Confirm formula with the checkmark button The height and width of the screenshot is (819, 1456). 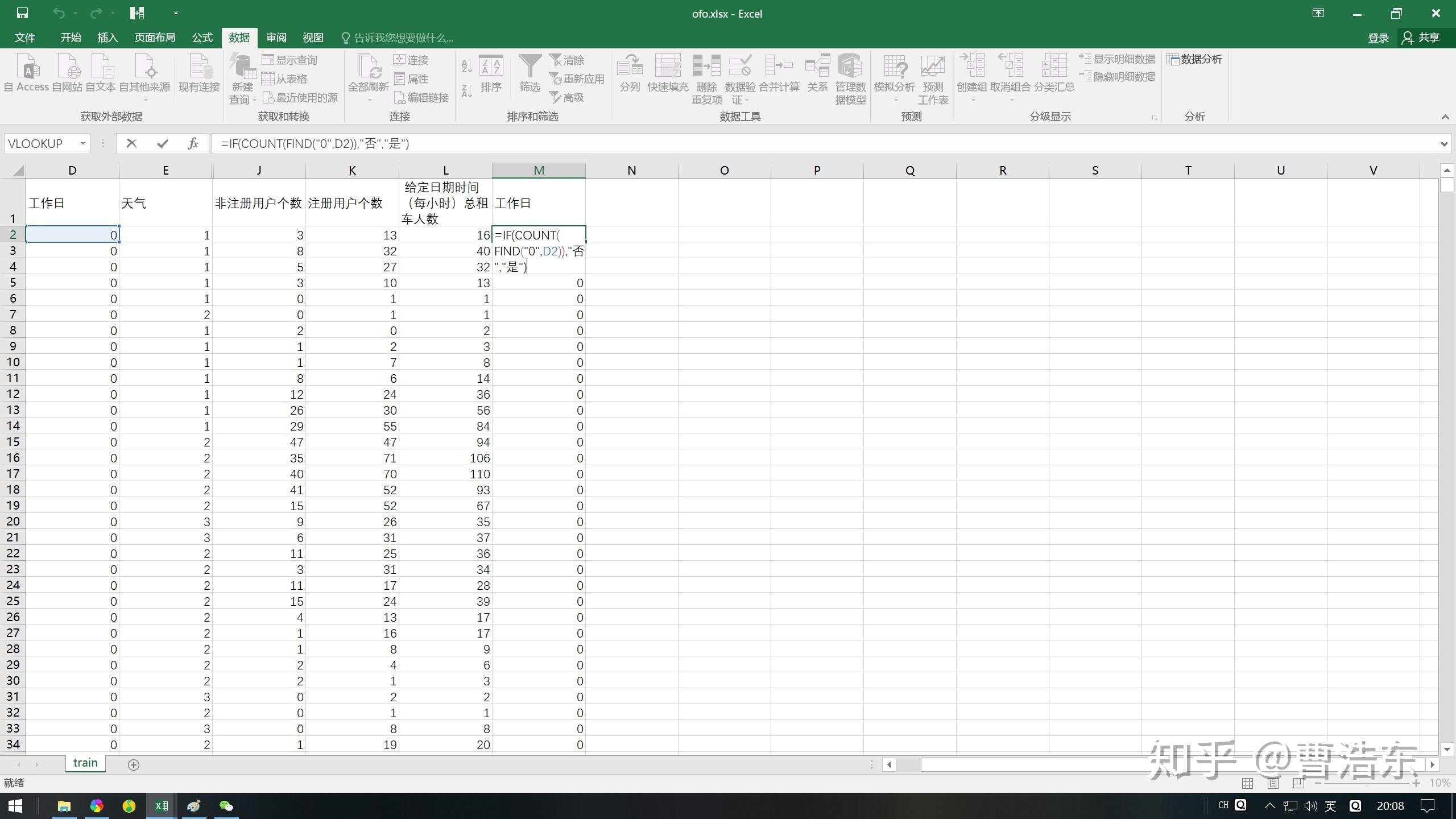click(x=163, y=143)
